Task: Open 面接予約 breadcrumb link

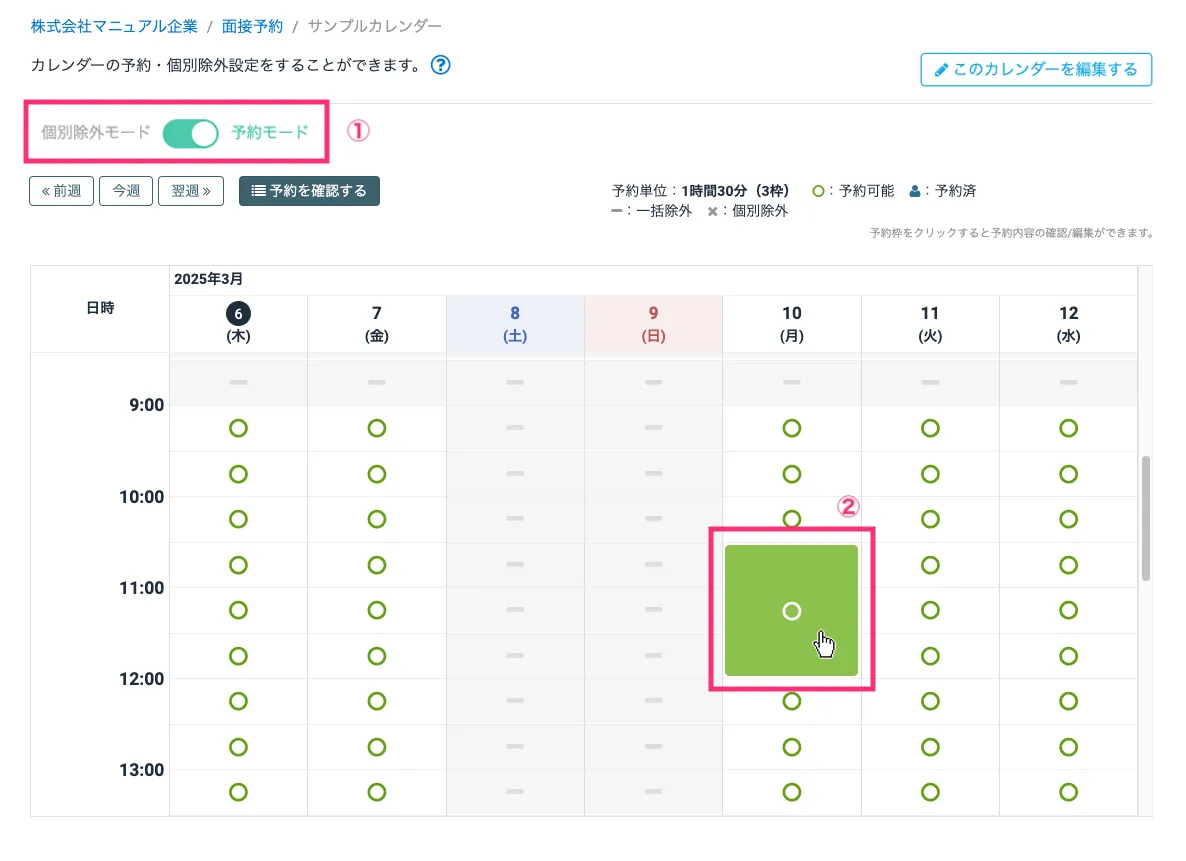Action: pos(252,26)
